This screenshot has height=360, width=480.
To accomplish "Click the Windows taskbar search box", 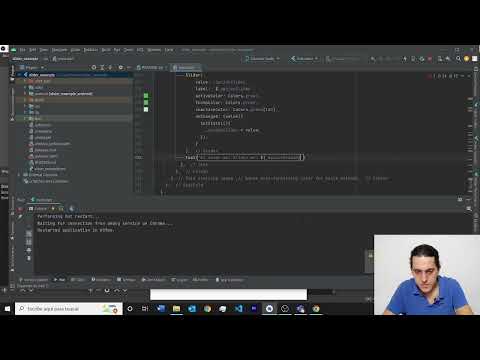I will tap(69, 309).
